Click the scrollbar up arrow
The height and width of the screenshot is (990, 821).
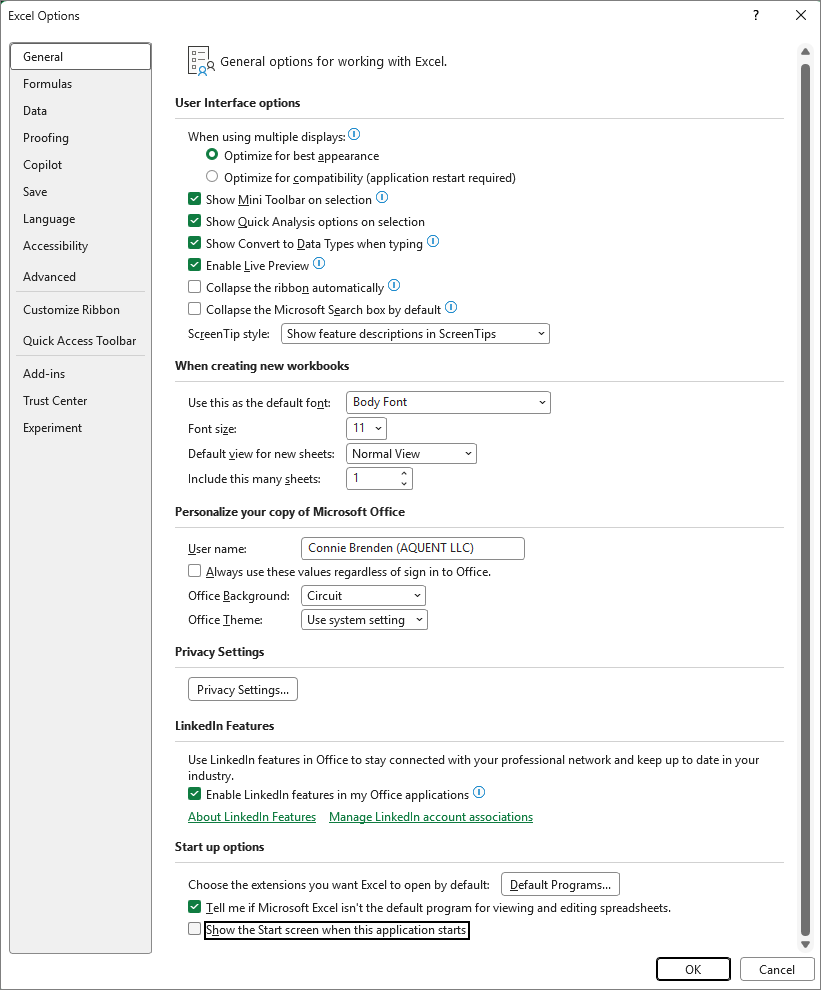click(805, 51)
